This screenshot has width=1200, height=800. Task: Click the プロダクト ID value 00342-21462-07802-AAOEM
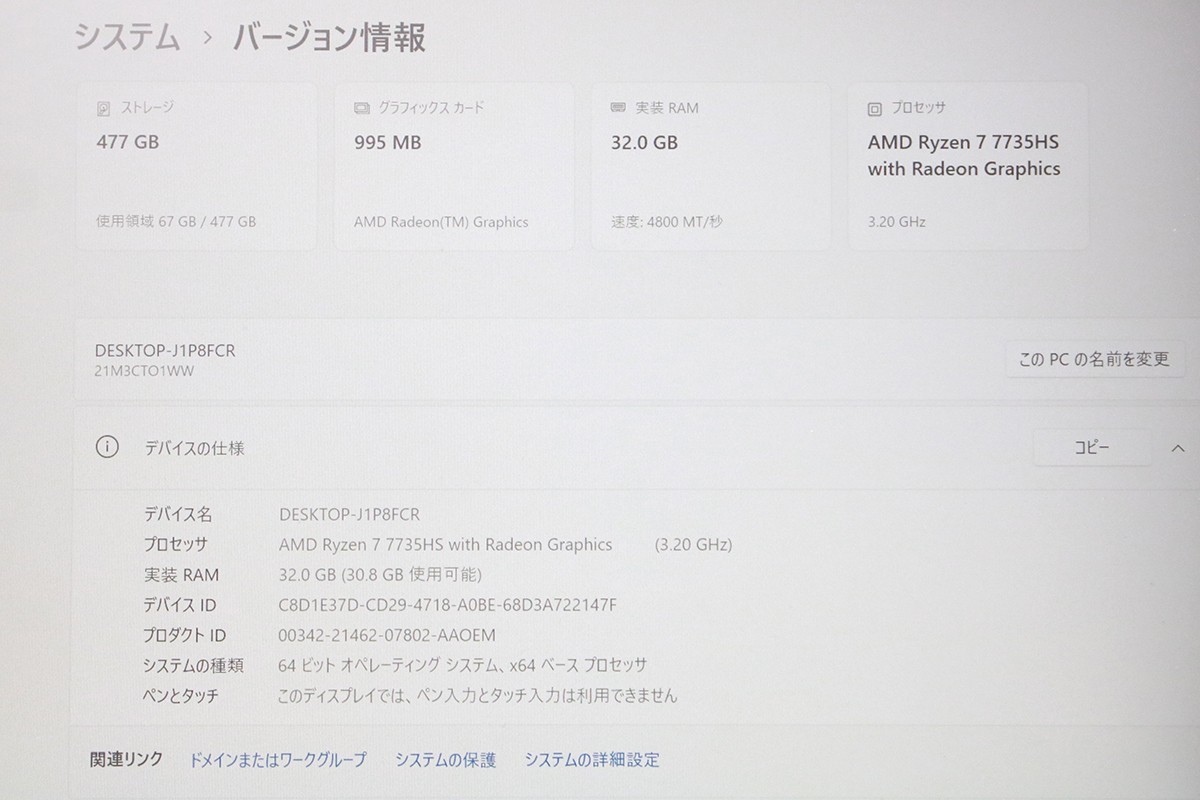386,635
